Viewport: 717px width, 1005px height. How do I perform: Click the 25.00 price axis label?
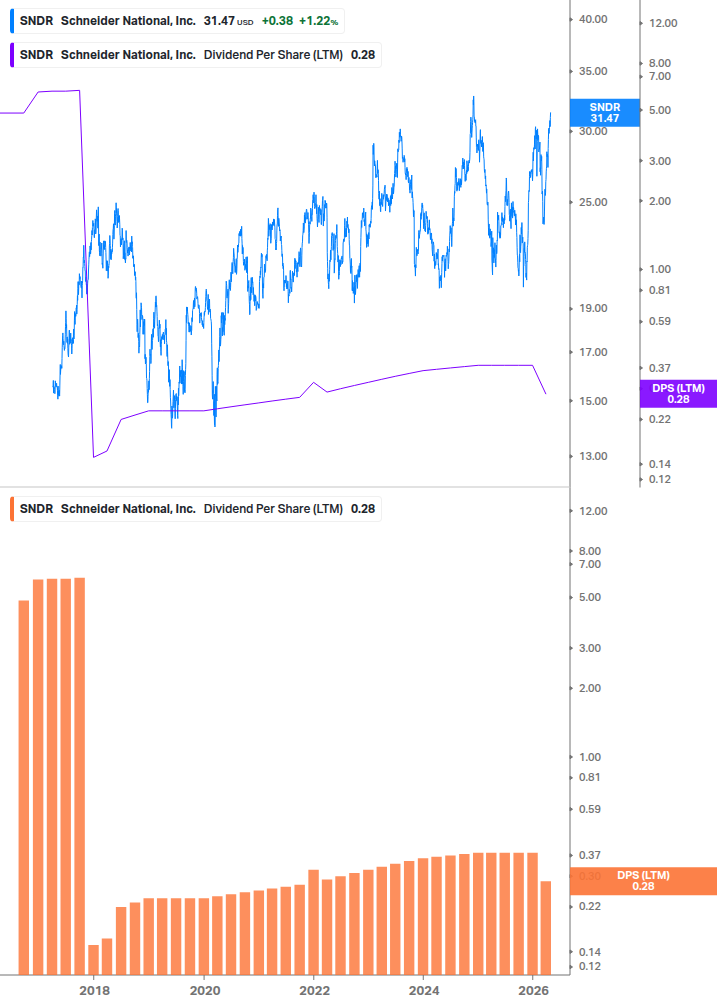pos(593,202)
